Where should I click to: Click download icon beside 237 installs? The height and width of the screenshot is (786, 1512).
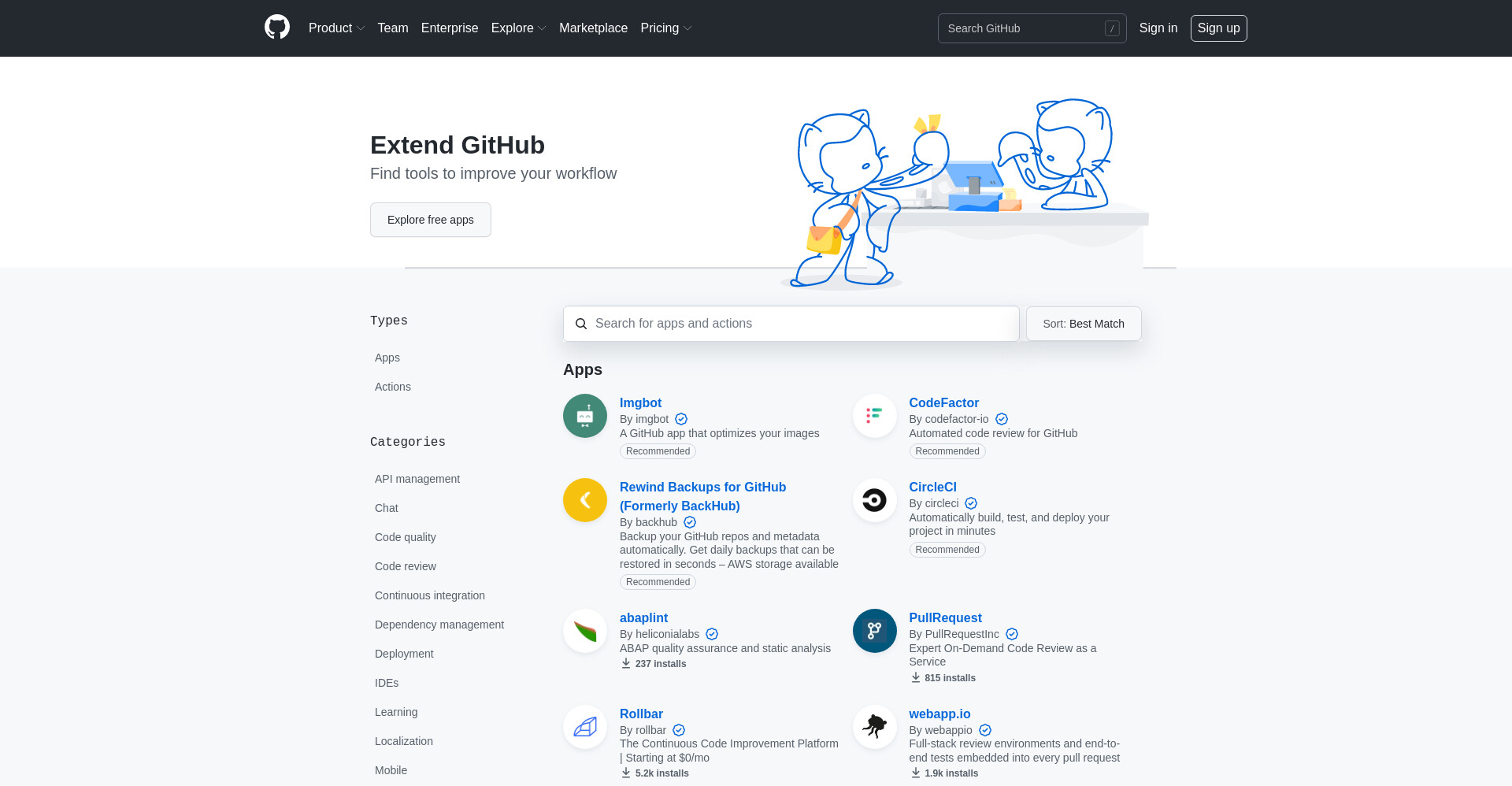626,663
